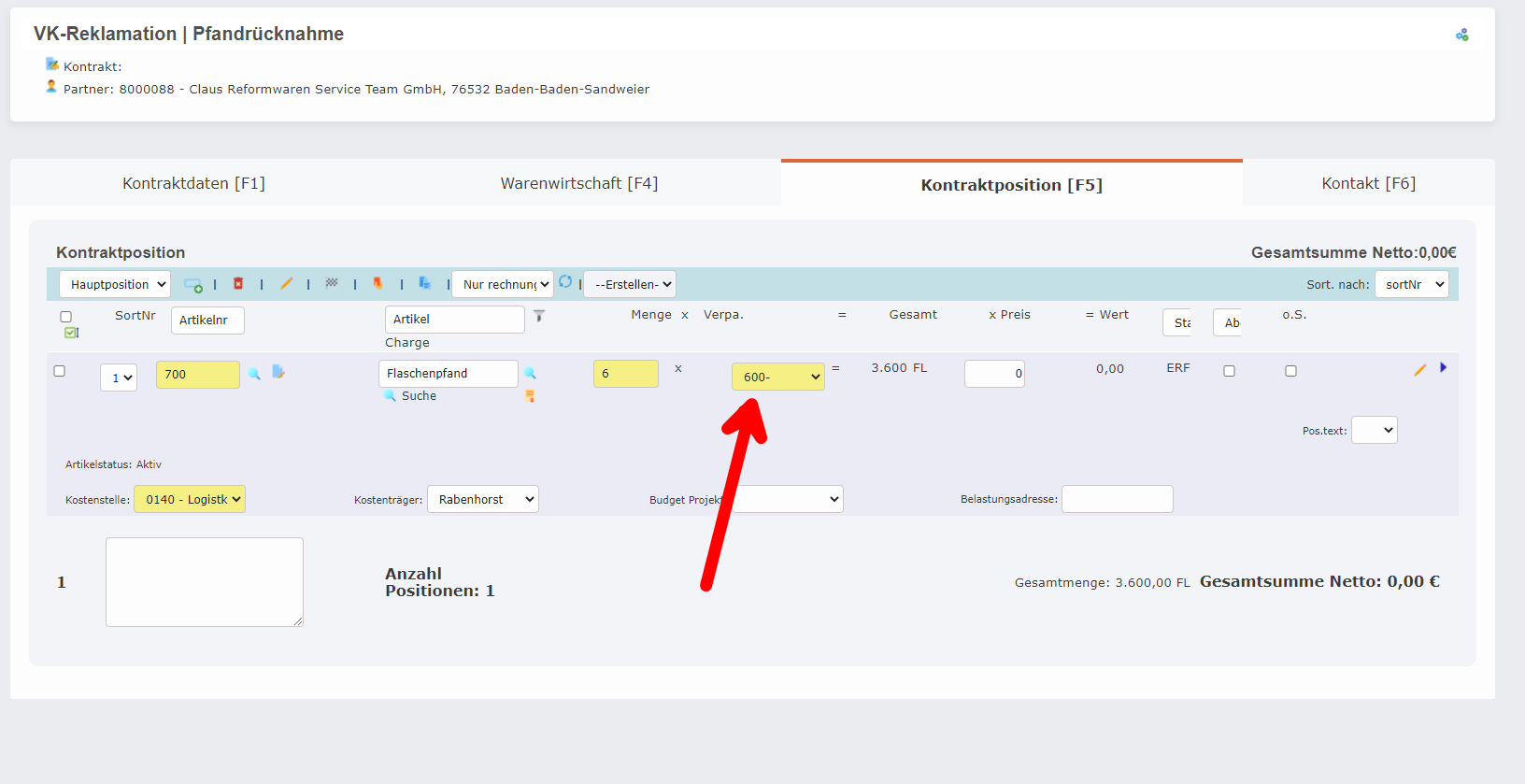Viewport: 1525px width, 784px height.
Task: Click the Menge field containing 6
Action: [626, 373]
